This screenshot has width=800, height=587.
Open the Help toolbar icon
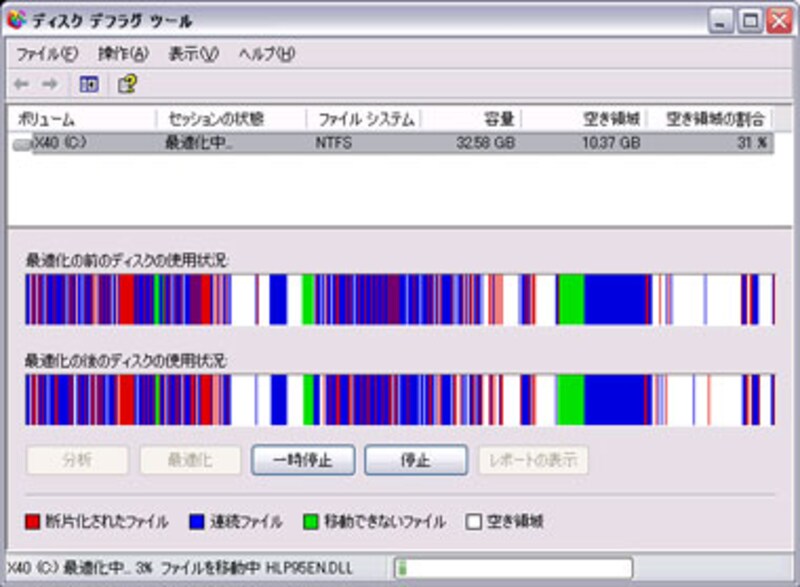(127, 84)
